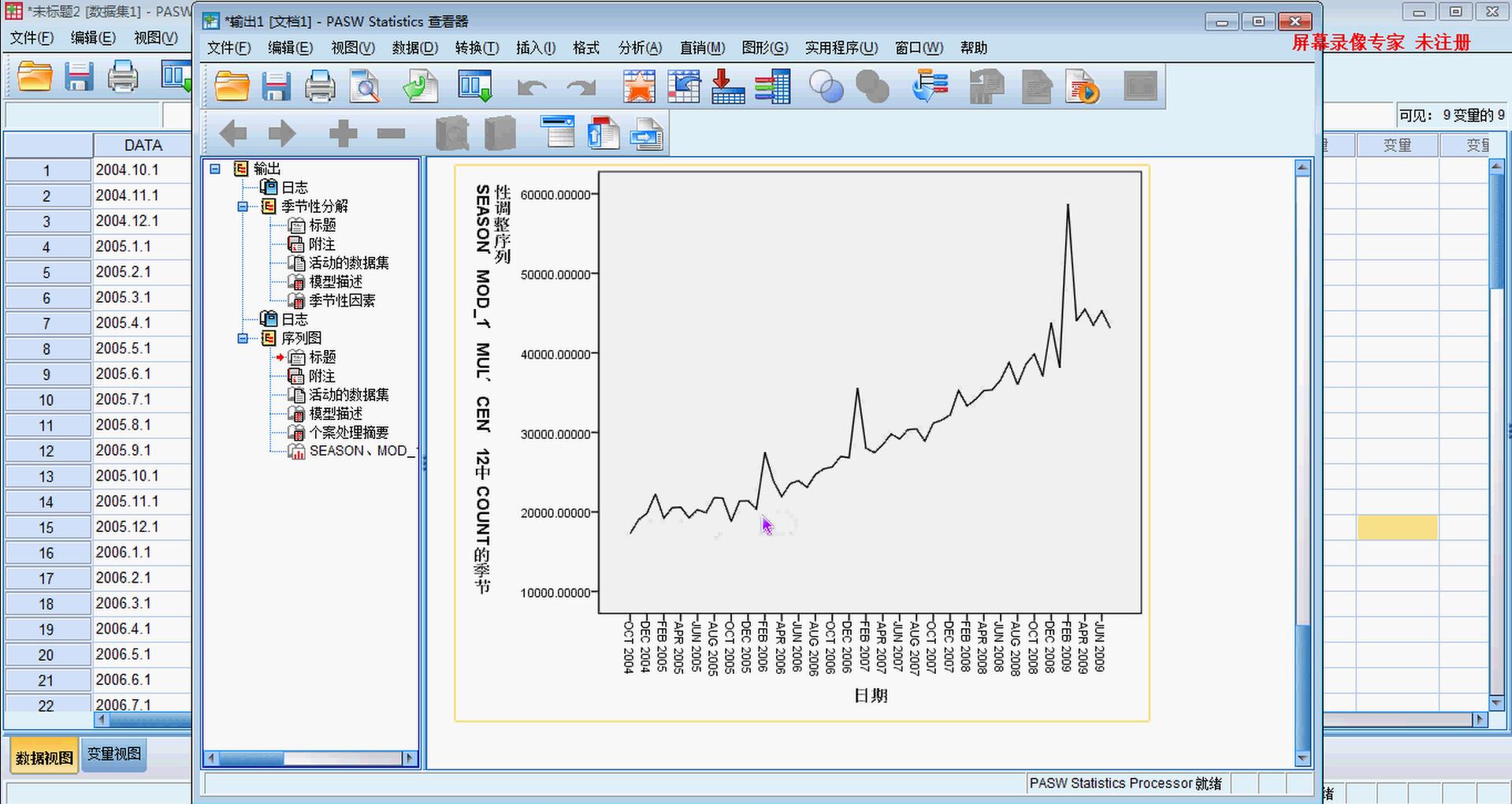Click the highlighted yellow cell in Data Editor
Screen dimensions: 1512x804
pyautogui.click(x=1397, y=527)
